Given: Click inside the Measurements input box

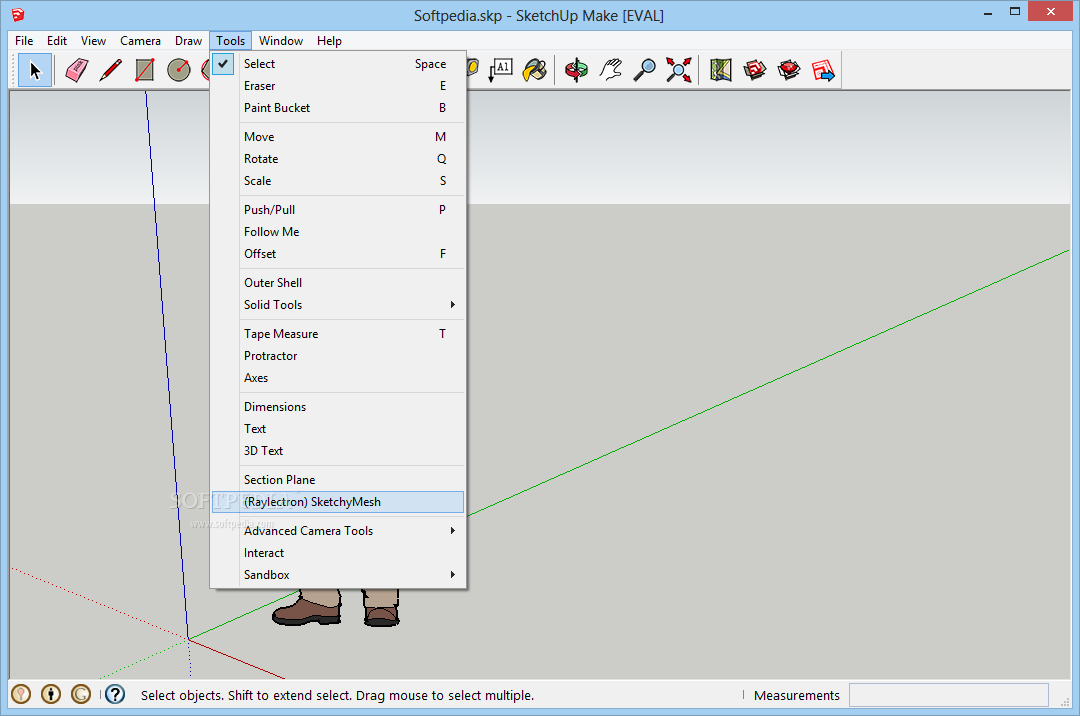Looking at the screenshot, I should tap(948, 695).
